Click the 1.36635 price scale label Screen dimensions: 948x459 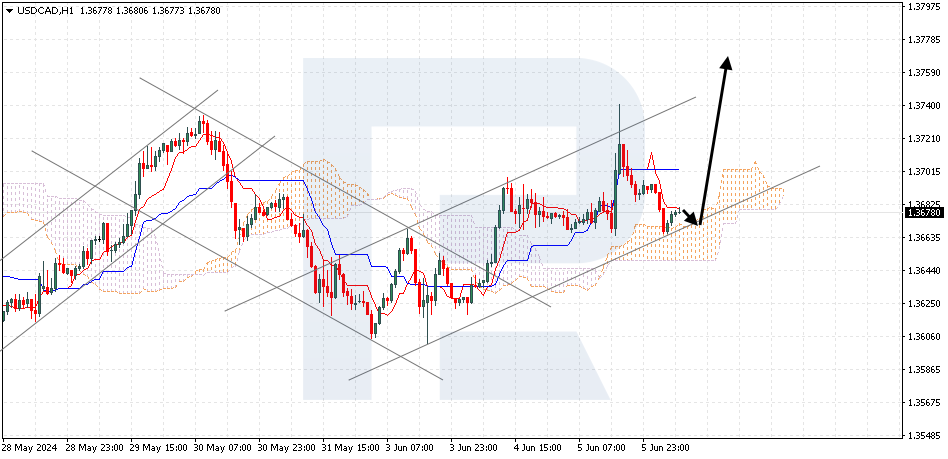pyautogui.click(x=925, y=238)
